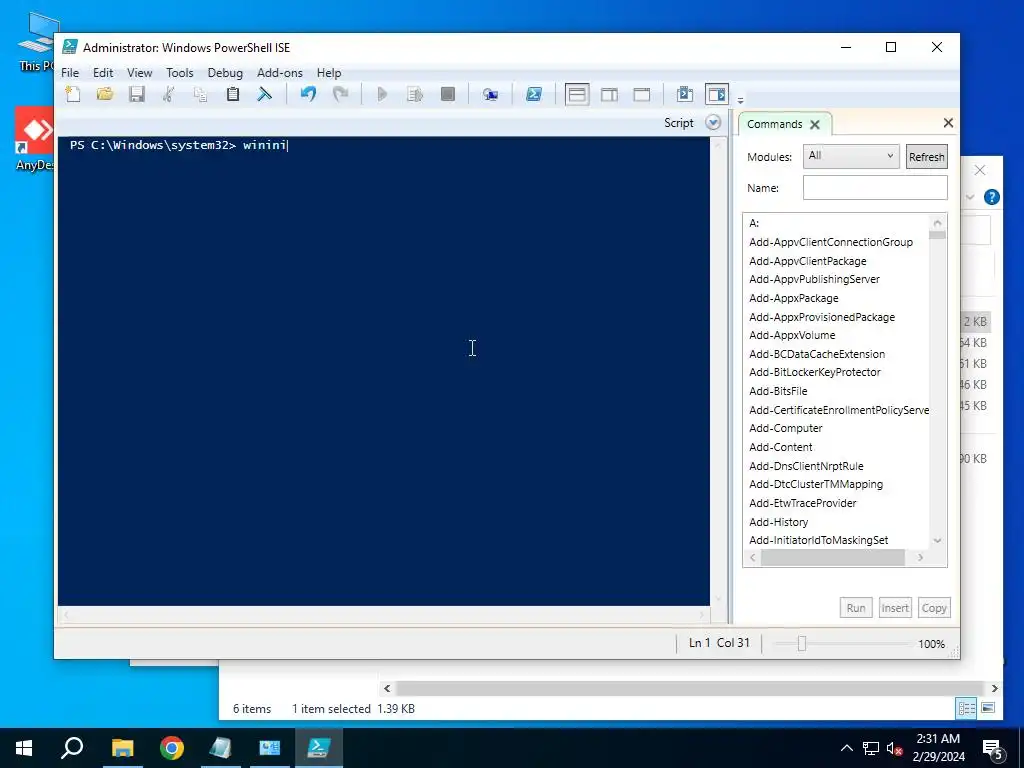Toggle the Show Command Window icon
The height and width of the screenshot is (768, 1024).
tap(684, 95)
